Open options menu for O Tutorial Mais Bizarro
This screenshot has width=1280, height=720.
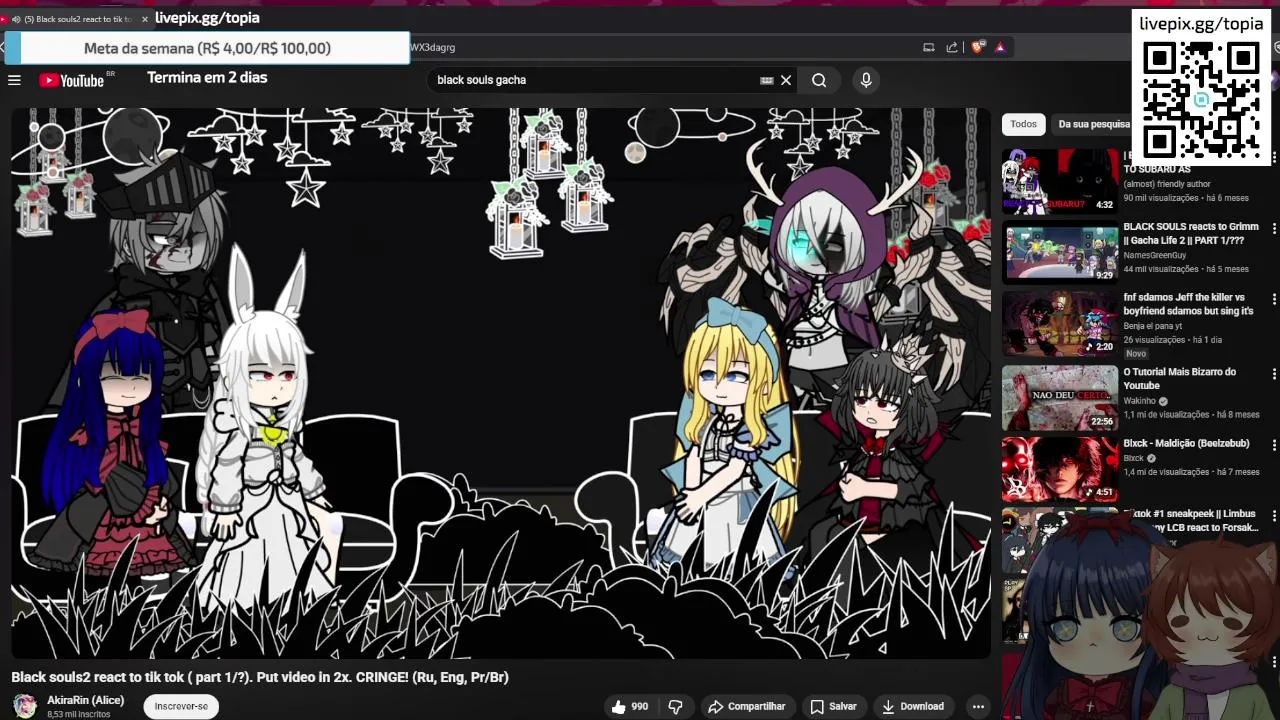pos(1274,374)
